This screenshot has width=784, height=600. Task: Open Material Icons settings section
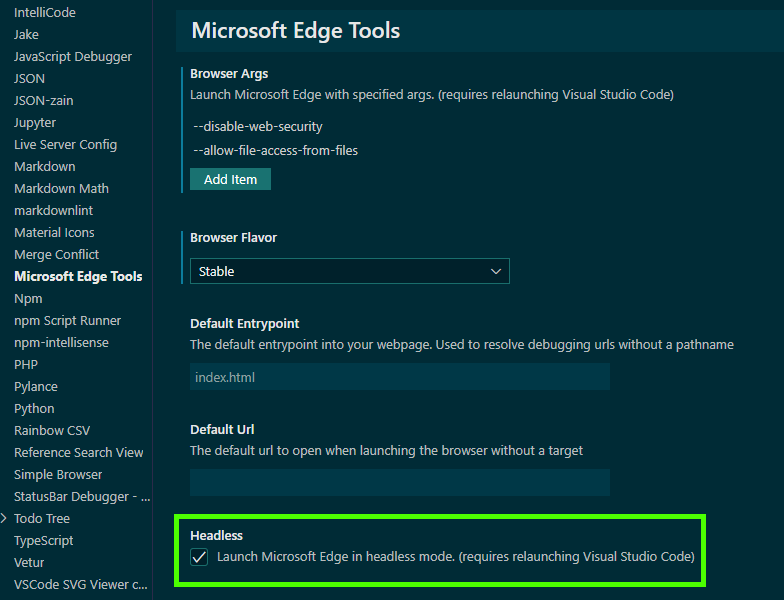coord(54,232)
